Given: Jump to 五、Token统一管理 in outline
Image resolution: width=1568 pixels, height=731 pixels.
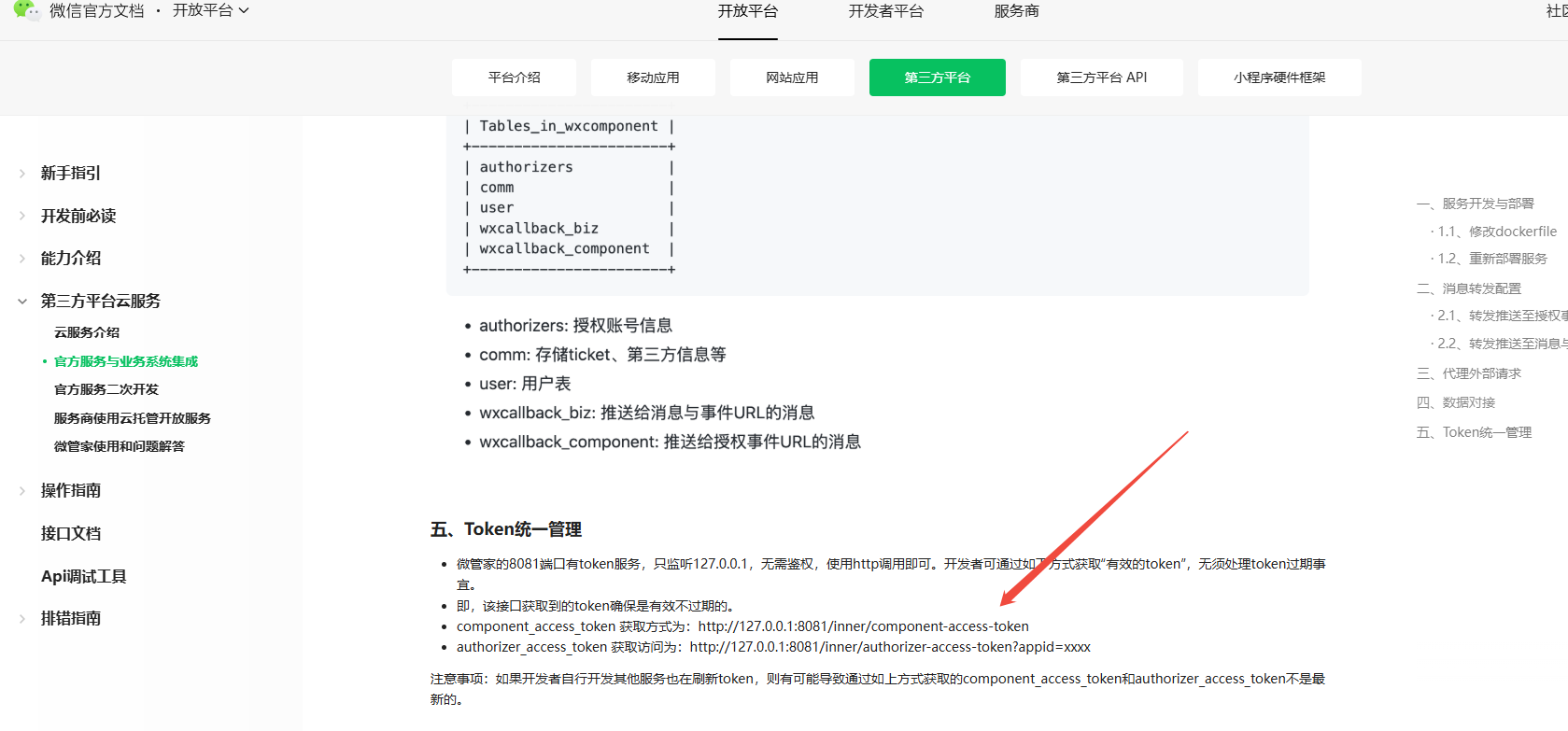Looking at the screenshot, I should [x=1475, y=432].
